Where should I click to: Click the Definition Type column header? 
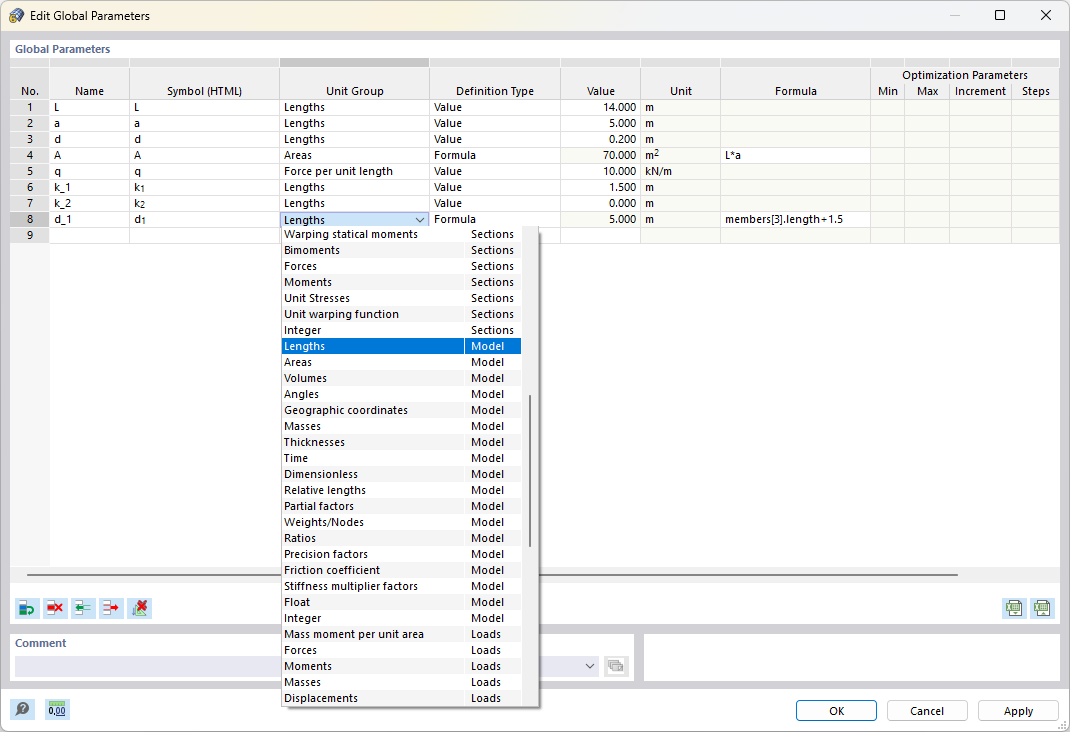(x=495, y=91)
